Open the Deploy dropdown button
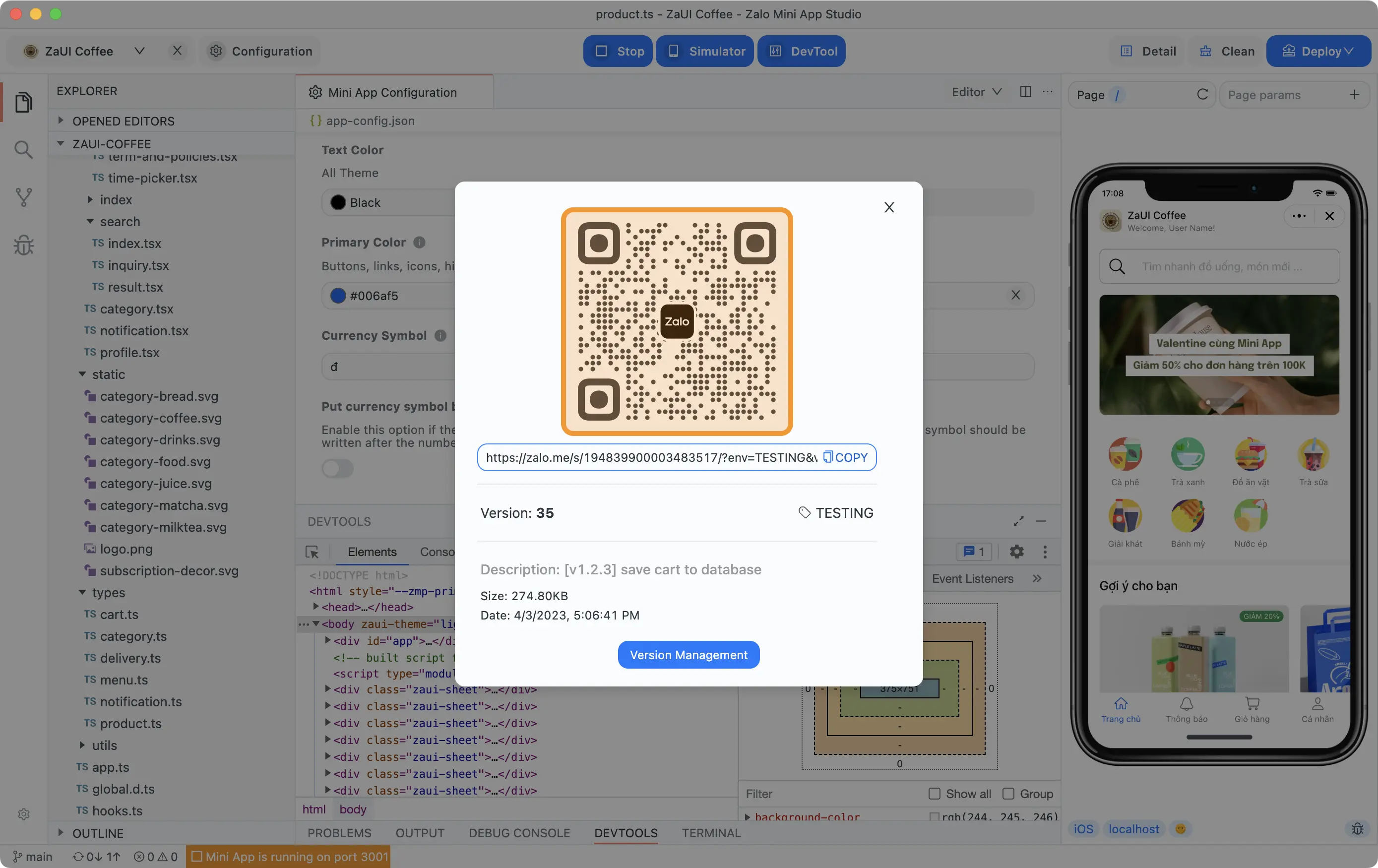Viewport: 1378px width, 868px height. (x=1318, y=51)
